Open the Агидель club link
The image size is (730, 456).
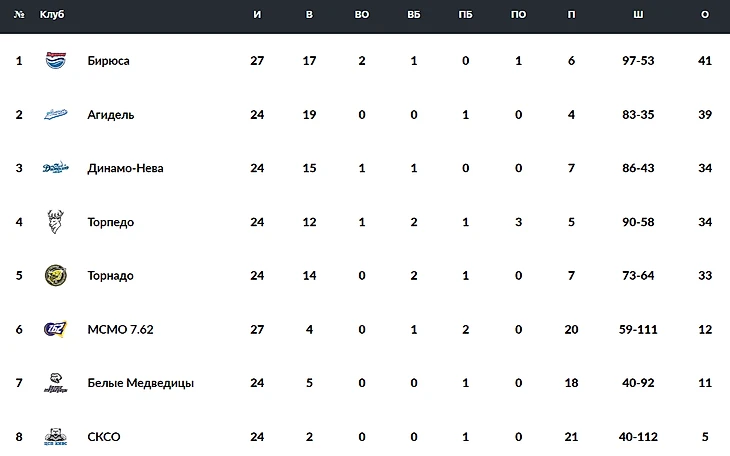click(x=111, y=115)
